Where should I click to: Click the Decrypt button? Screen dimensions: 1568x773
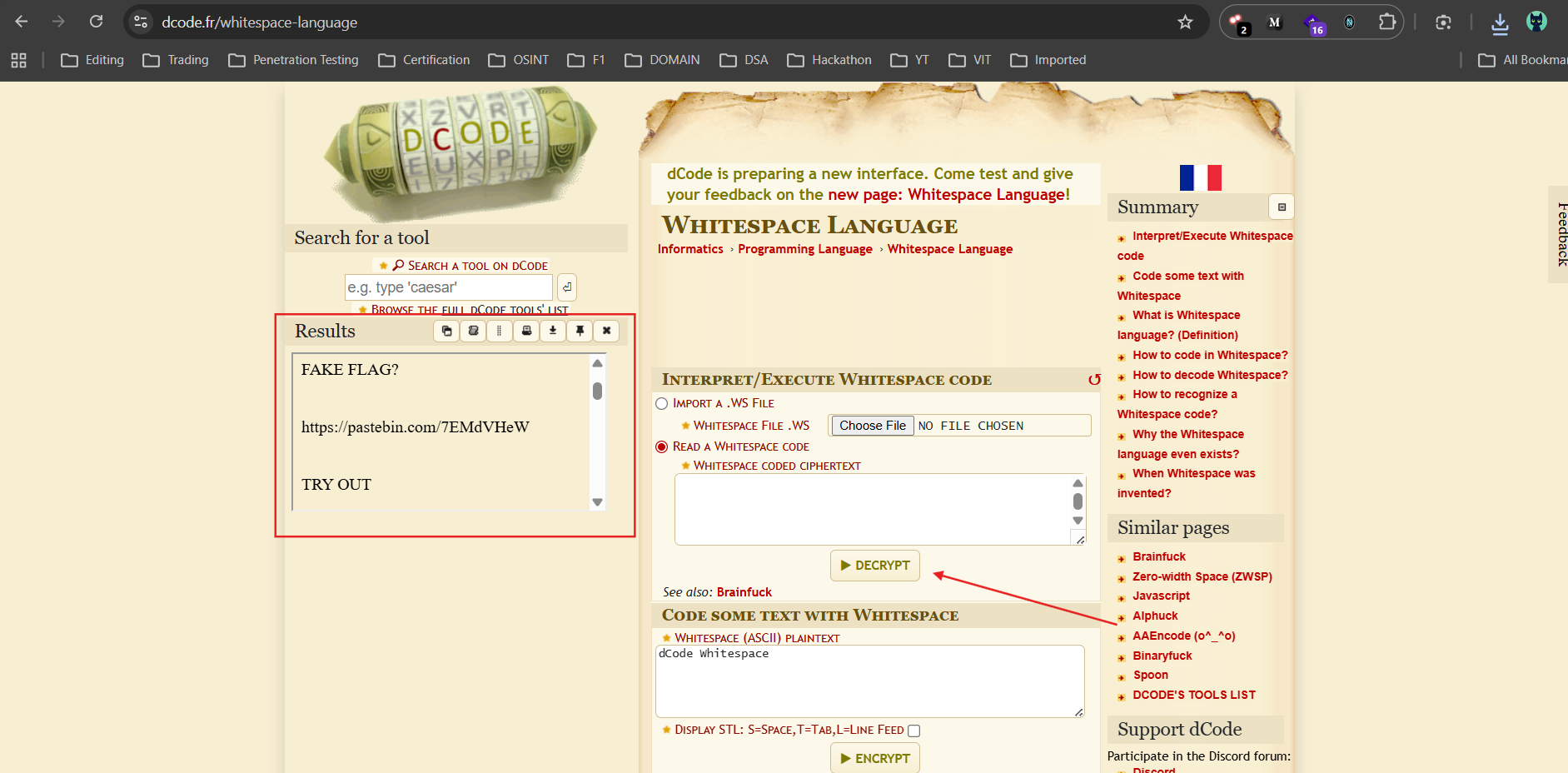click(875, 566)
